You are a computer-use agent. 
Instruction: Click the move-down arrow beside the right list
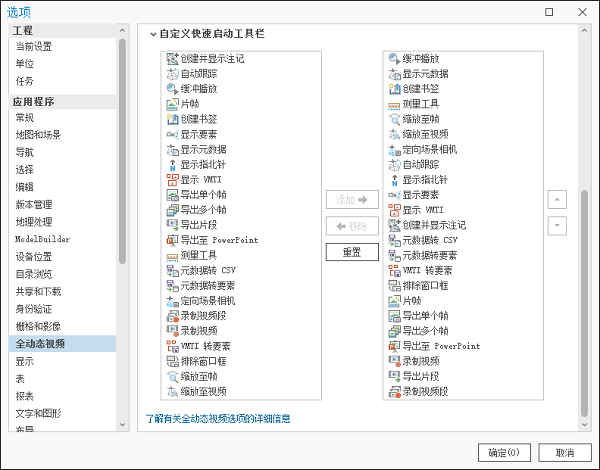pos(557,225)
